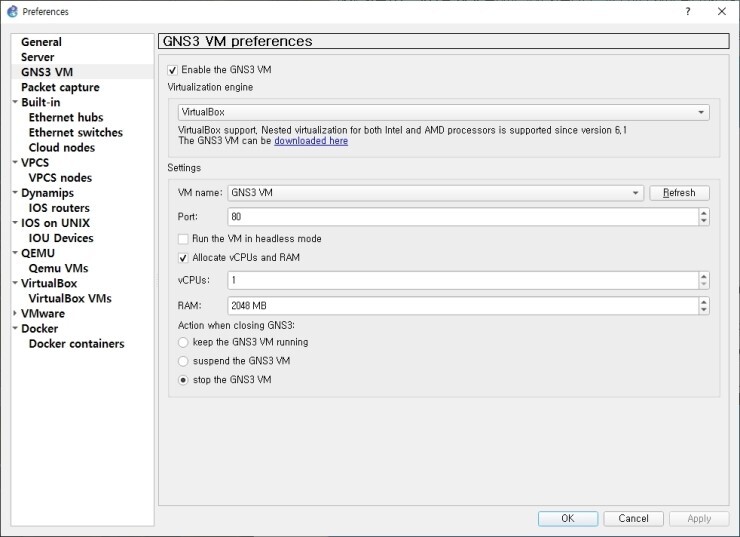Click the vCPUs input field
The height and width of the screenshot is (537, 740).
pos(463,280)
